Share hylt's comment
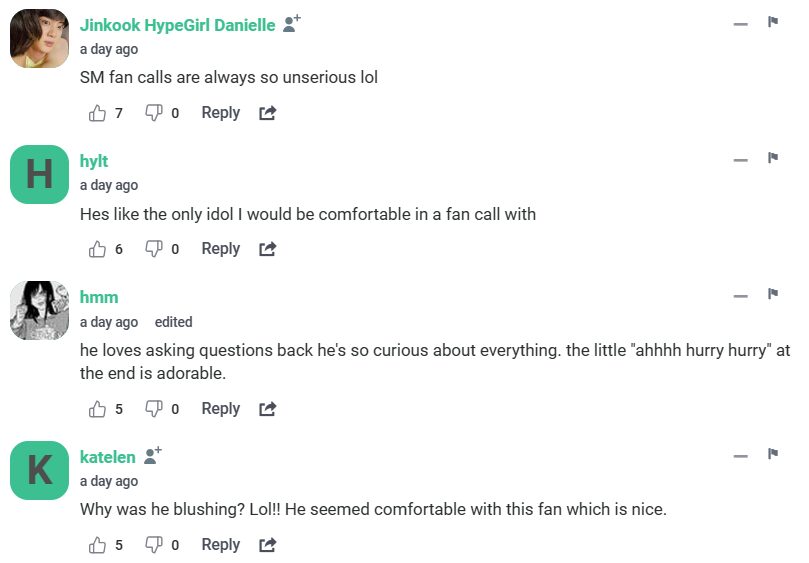Screen dimensions: 809x563 (x=267, y=249)
